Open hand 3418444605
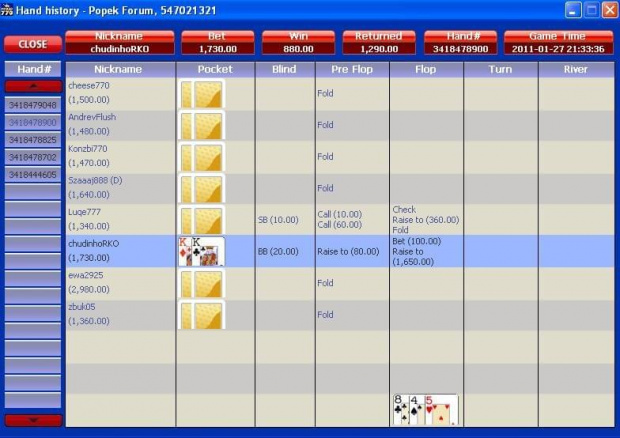Image resolution: width=620 pixels, height=438 pixels. [33, 175]
